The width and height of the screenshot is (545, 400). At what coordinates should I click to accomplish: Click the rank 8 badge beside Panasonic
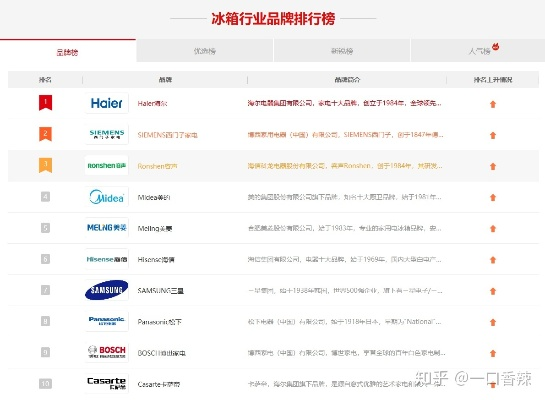pos(45,321)
